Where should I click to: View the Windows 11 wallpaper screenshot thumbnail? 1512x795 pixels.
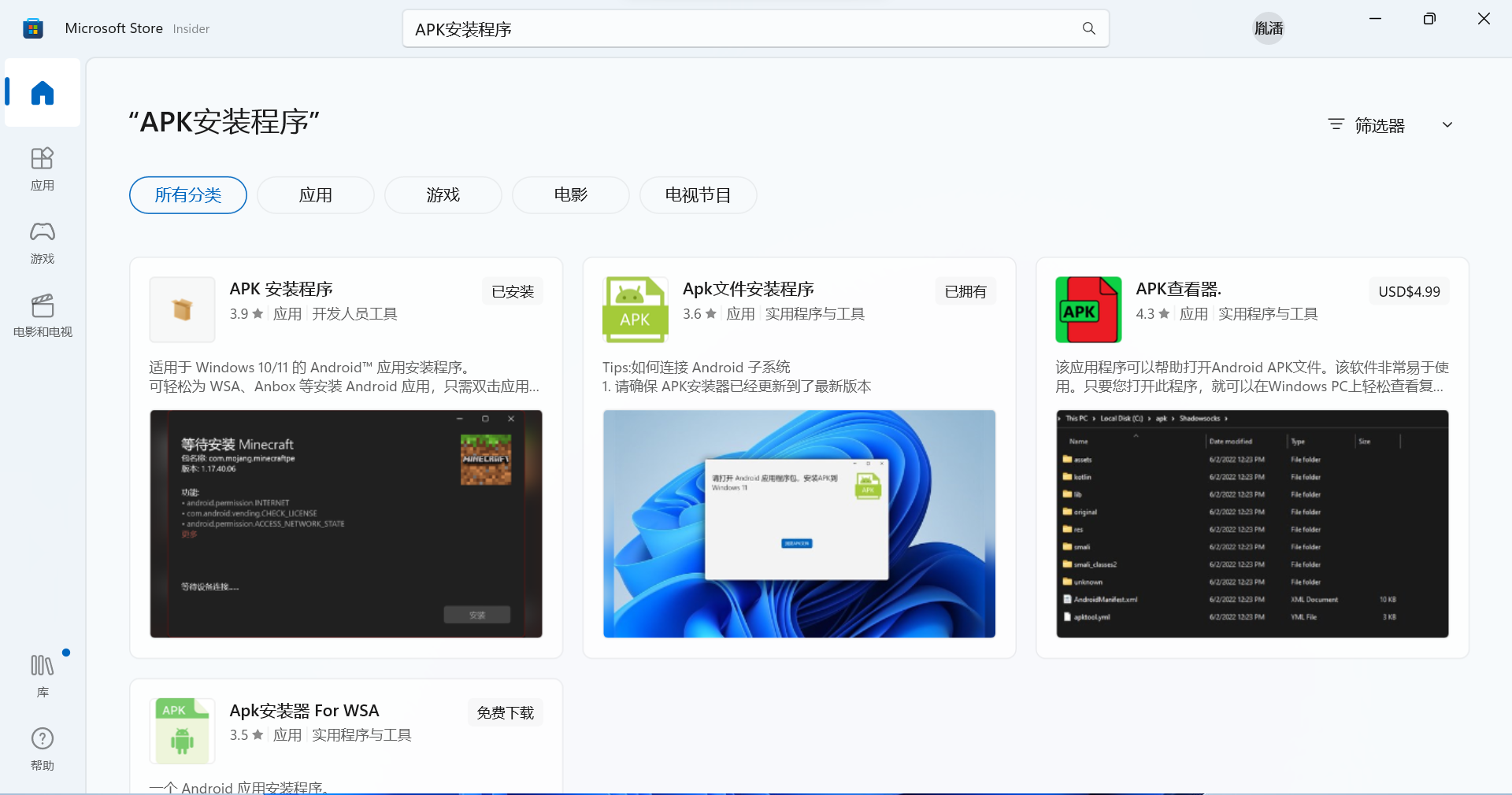click(x=799, y=523)
